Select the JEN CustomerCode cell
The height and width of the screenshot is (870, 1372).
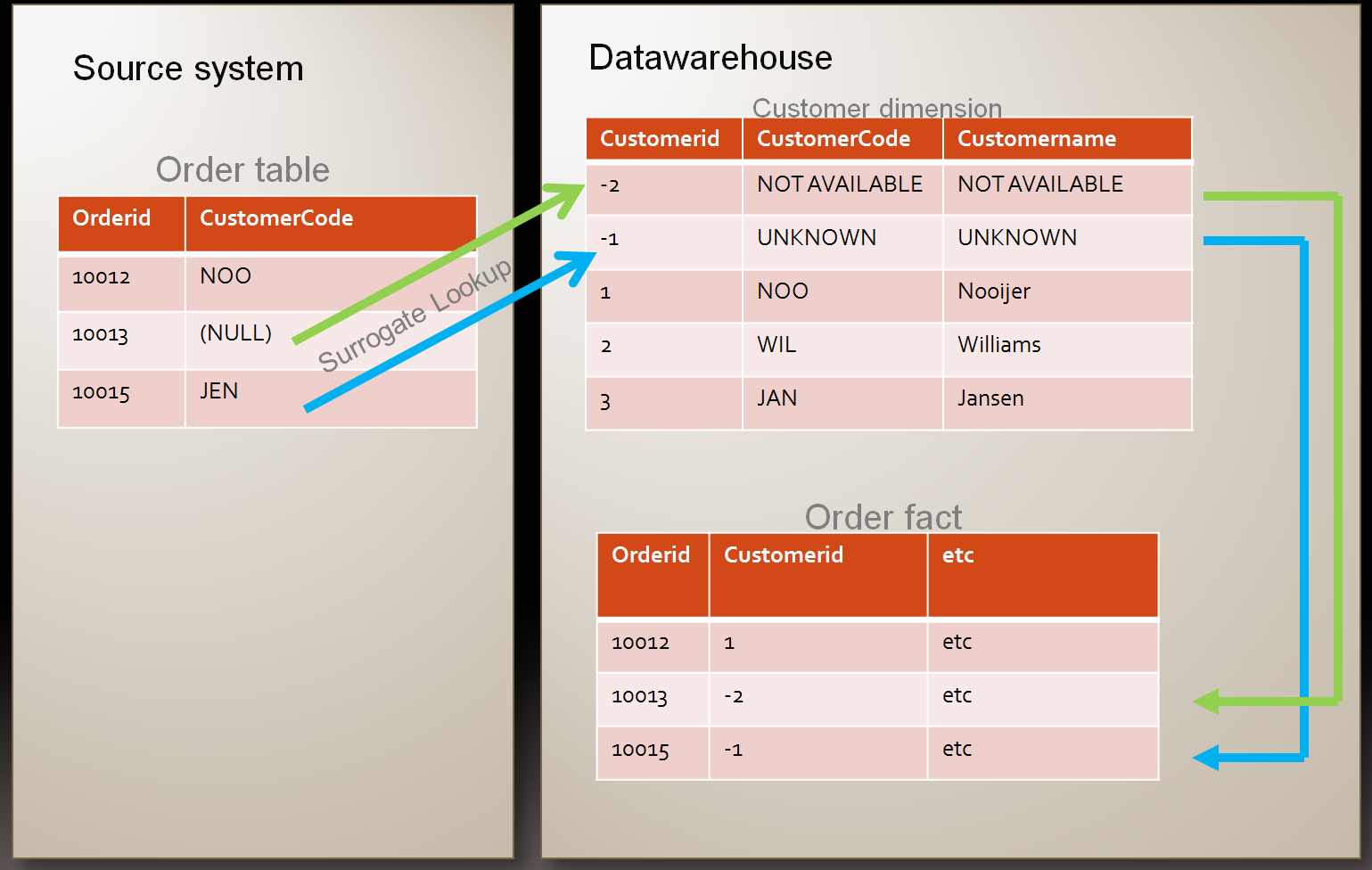point(218,390)
